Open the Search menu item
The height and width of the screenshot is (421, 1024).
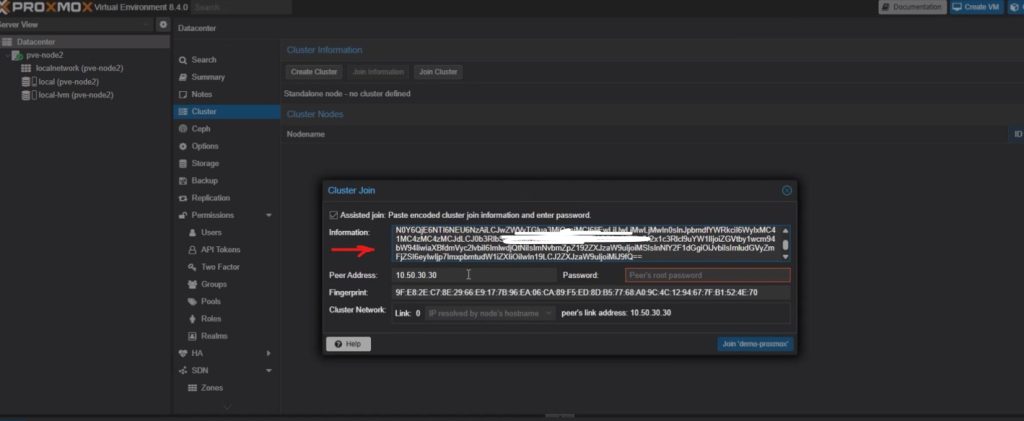click(x=204, y=60)
